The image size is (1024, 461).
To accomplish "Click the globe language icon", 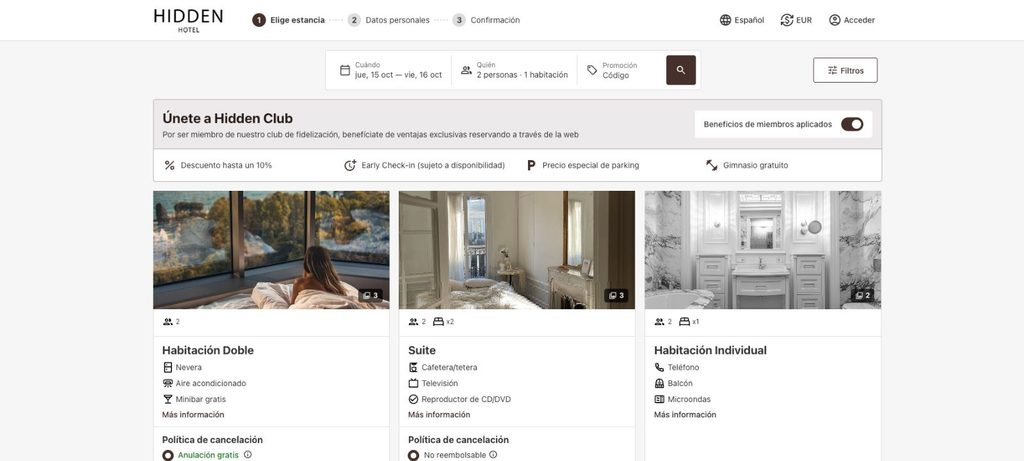I will [725, 20].
